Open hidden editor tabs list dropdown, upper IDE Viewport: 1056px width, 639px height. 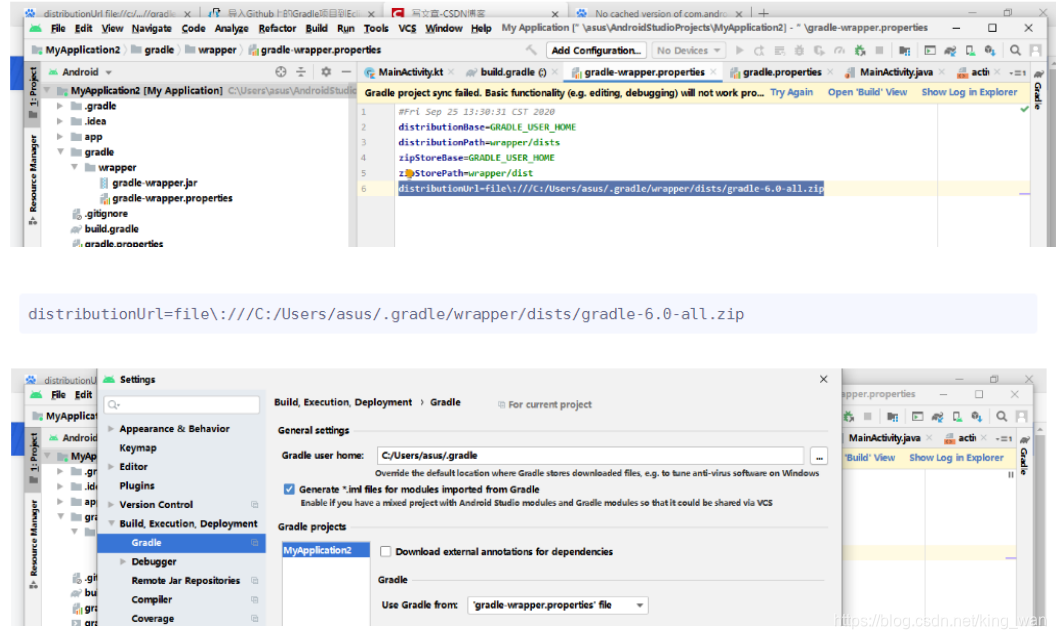click(1018, 73)
